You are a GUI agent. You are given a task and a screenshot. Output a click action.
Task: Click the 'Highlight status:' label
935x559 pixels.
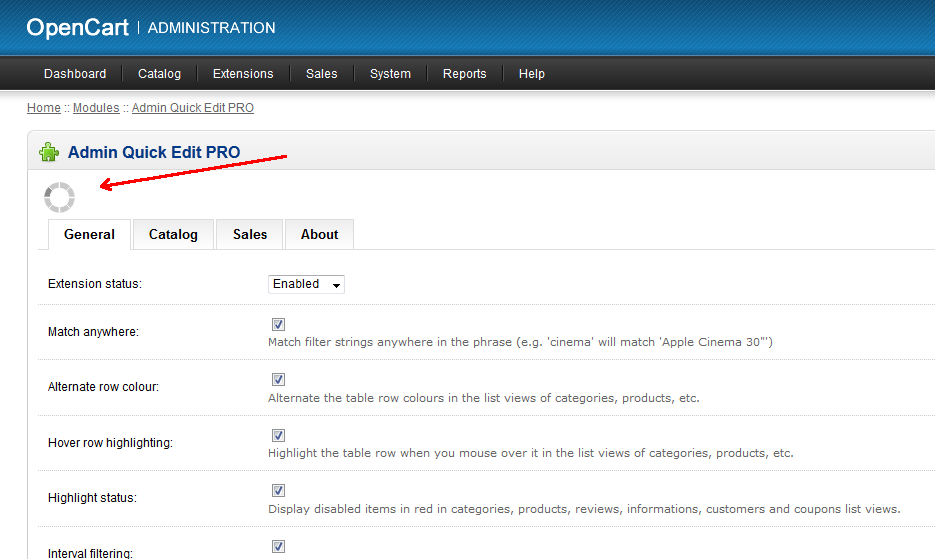point(92,498)
